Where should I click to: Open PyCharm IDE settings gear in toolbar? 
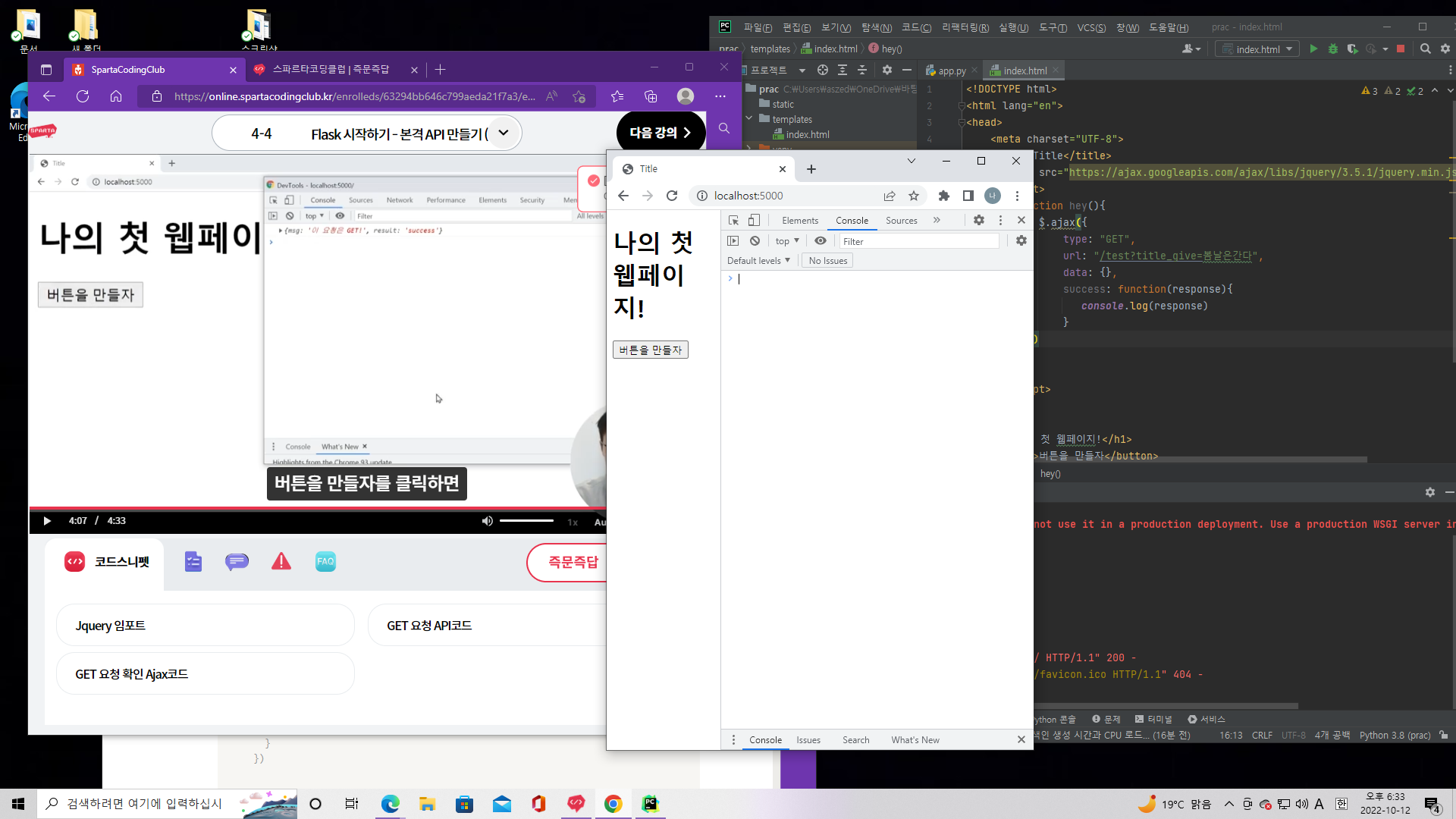1445,49
